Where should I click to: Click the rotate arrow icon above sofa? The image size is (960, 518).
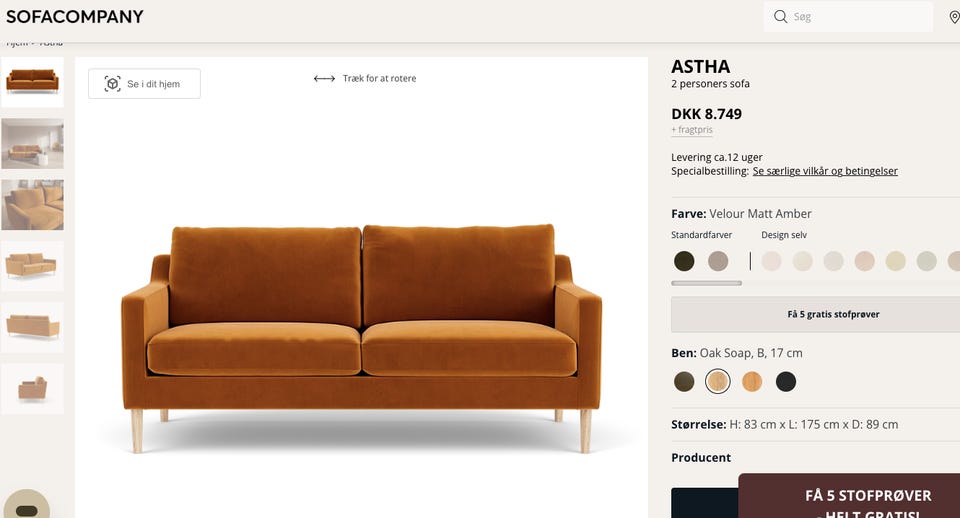(x=324, y=78)
